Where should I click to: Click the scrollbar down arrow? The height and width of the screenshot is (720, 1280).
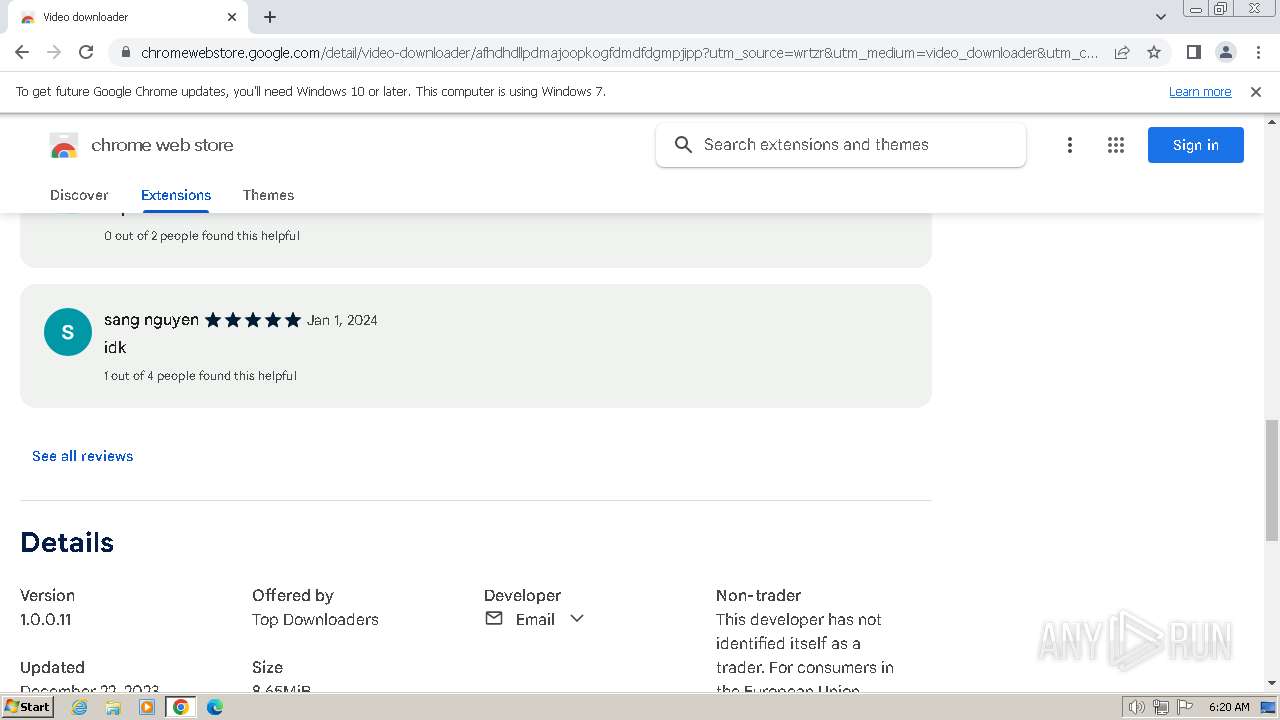[1272, 683]
